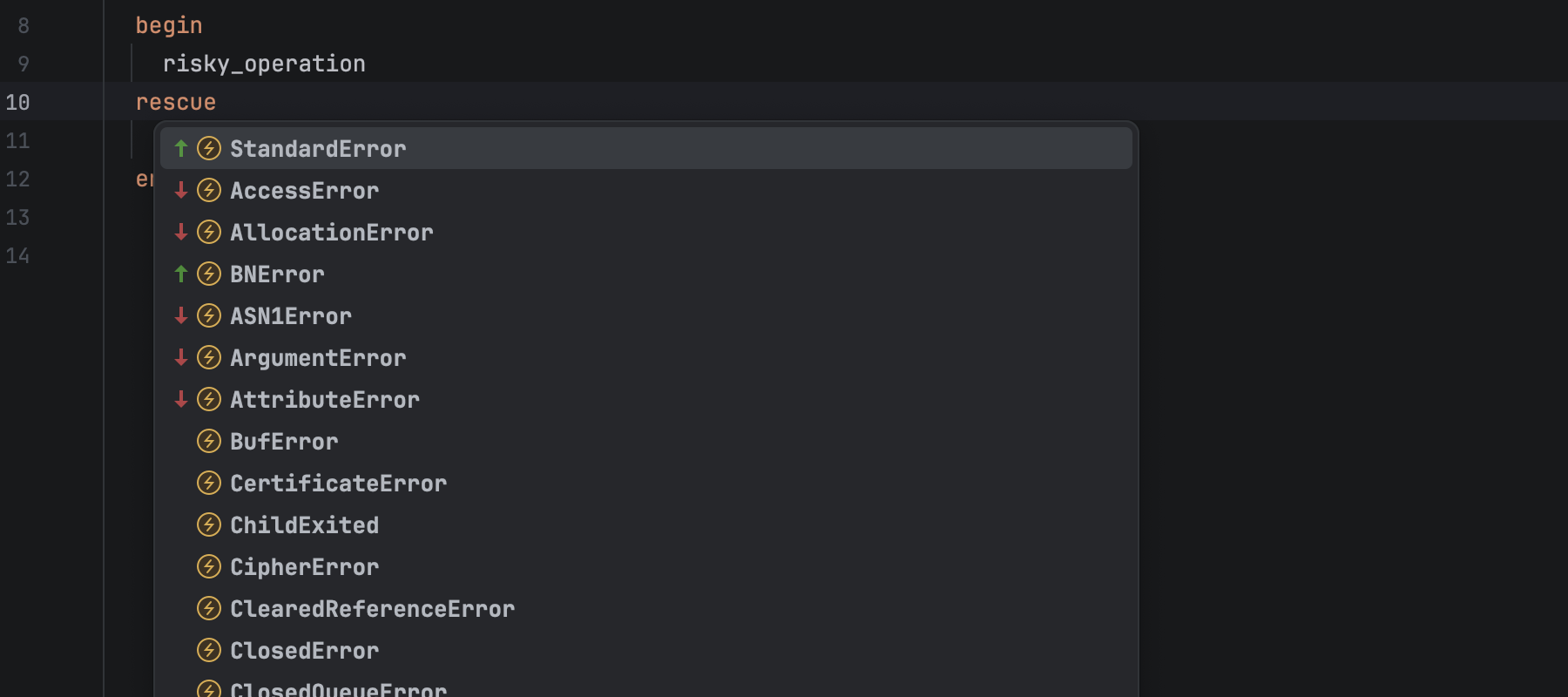Choose AttributeError completion suggestion
The width and height of the screenshot is (1568, 697).
[x=325, y=400]
